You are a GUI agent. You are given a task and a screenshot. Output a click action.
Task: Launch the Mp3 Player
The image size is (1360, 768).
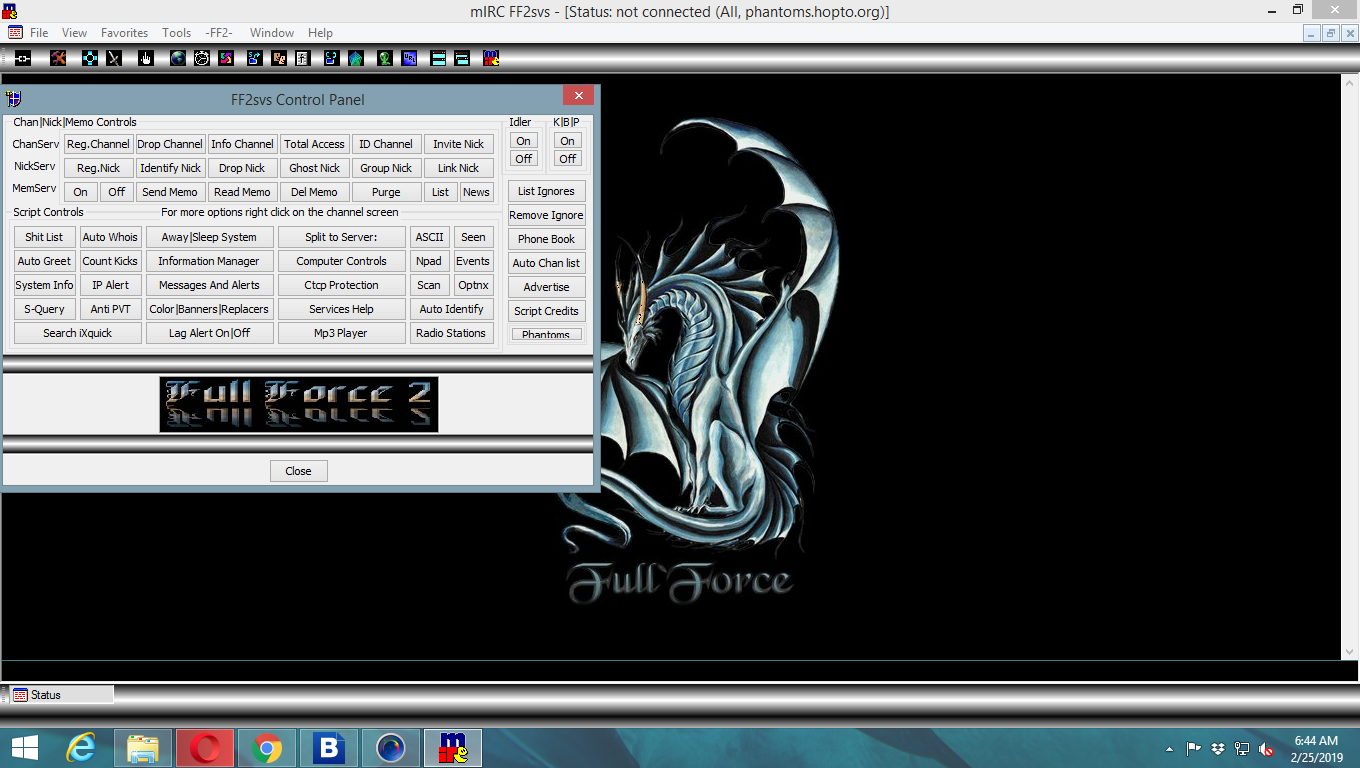pos(342,333)
